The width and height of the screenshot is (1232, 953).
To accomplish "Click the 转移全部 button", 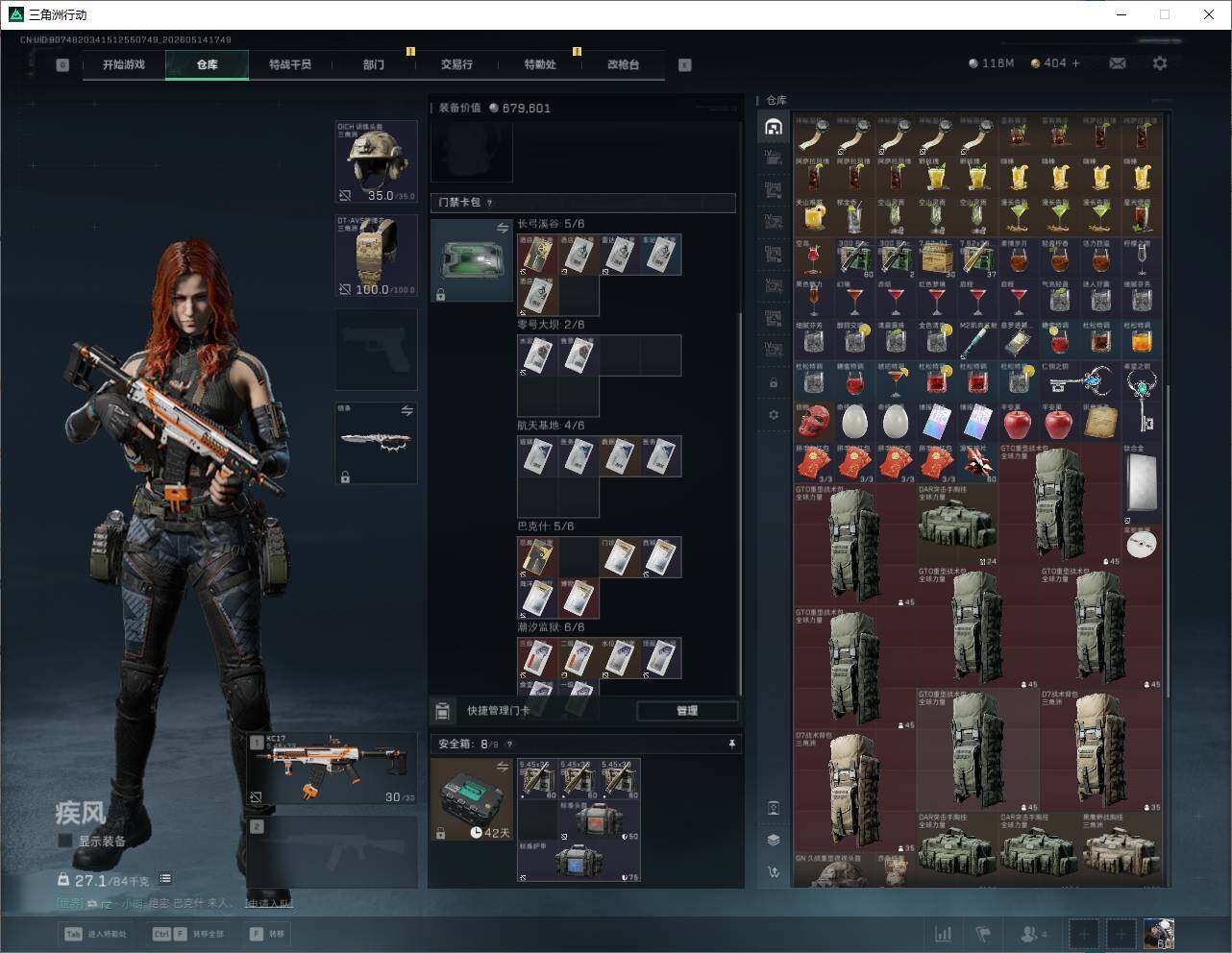I will pos(188,934).
